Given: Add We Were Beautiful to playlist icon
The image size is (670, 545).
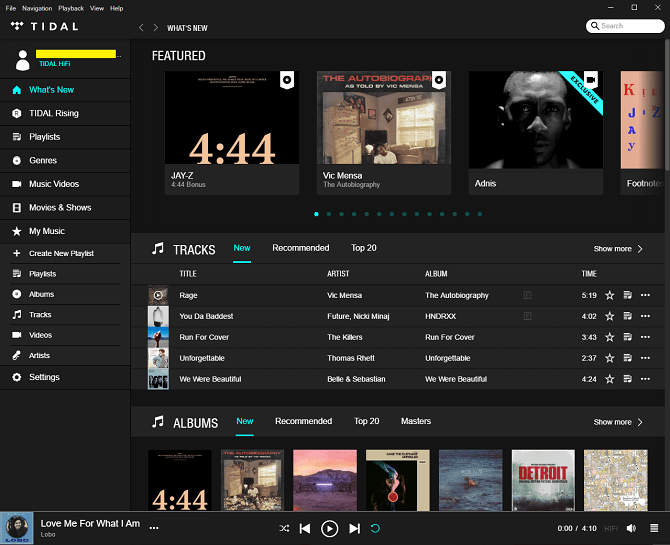Looking at the screenshot, I should coord(627,379).
